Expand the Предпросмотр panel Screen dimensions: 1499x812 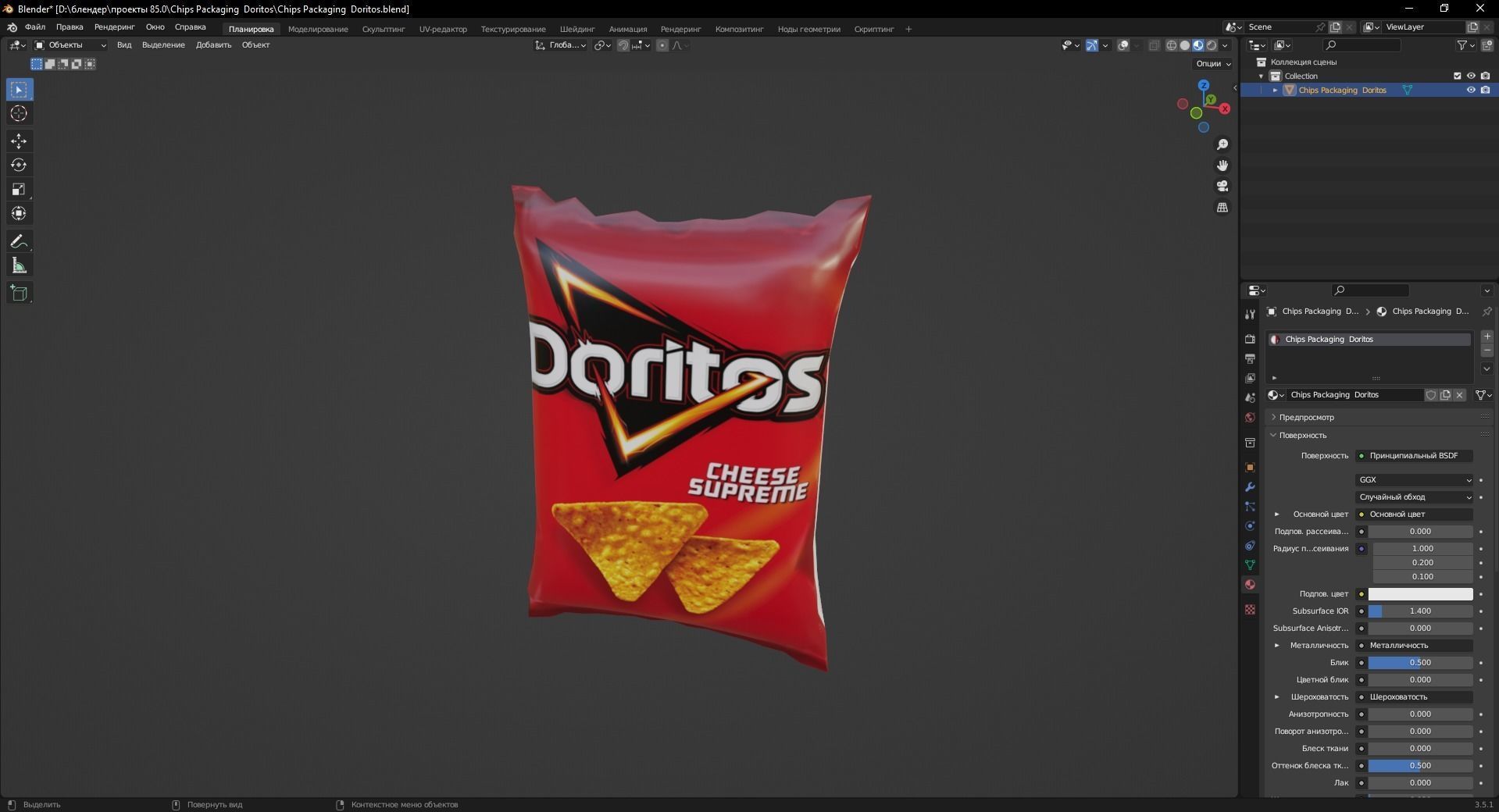tap(1306, 417)
